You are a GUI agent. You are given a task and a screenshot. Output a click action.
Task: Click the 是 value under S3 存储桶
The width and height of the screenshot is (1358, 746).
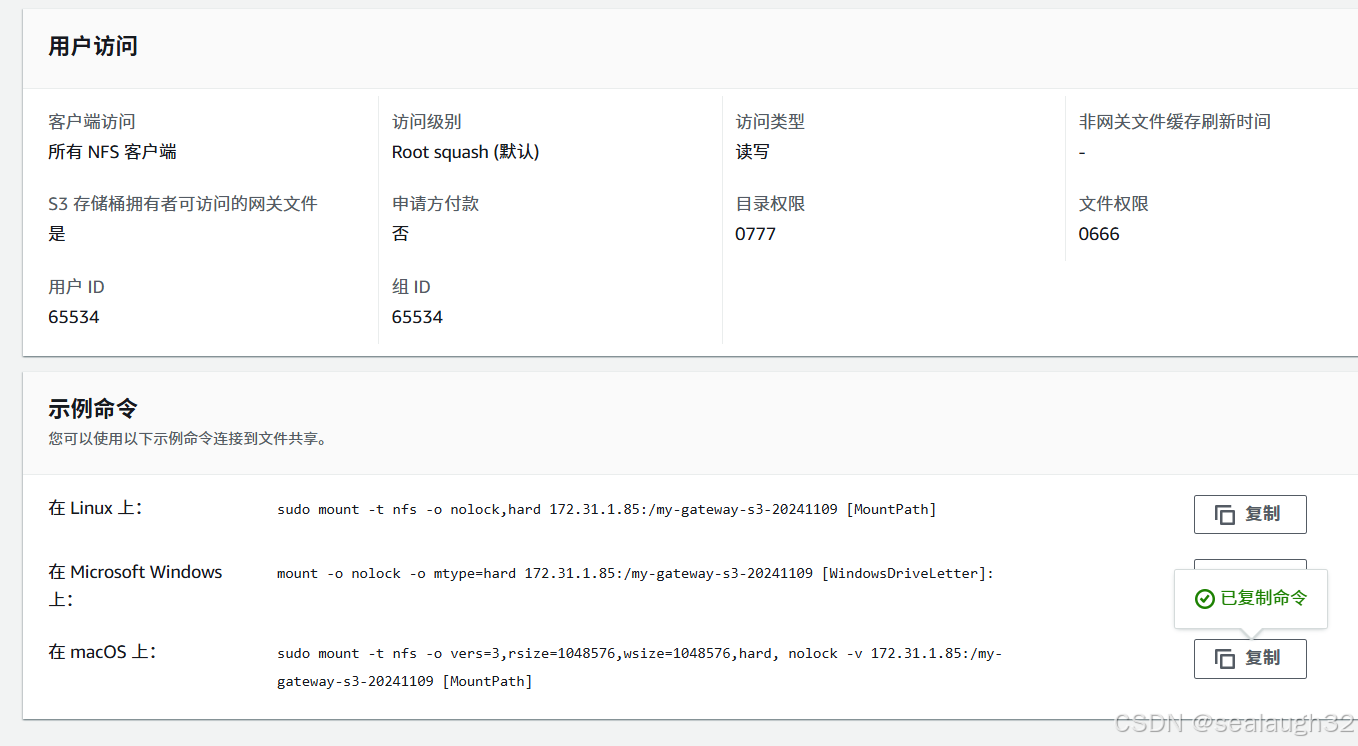coord(57,234)
